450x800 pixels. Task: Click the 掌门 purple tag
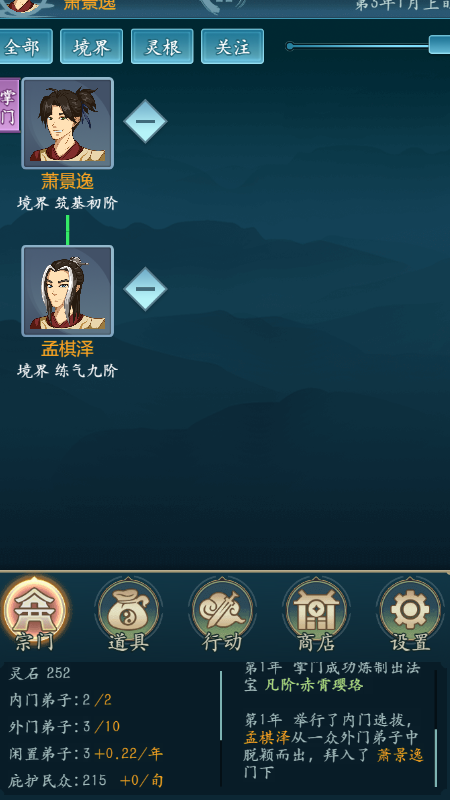click(9, 105)
